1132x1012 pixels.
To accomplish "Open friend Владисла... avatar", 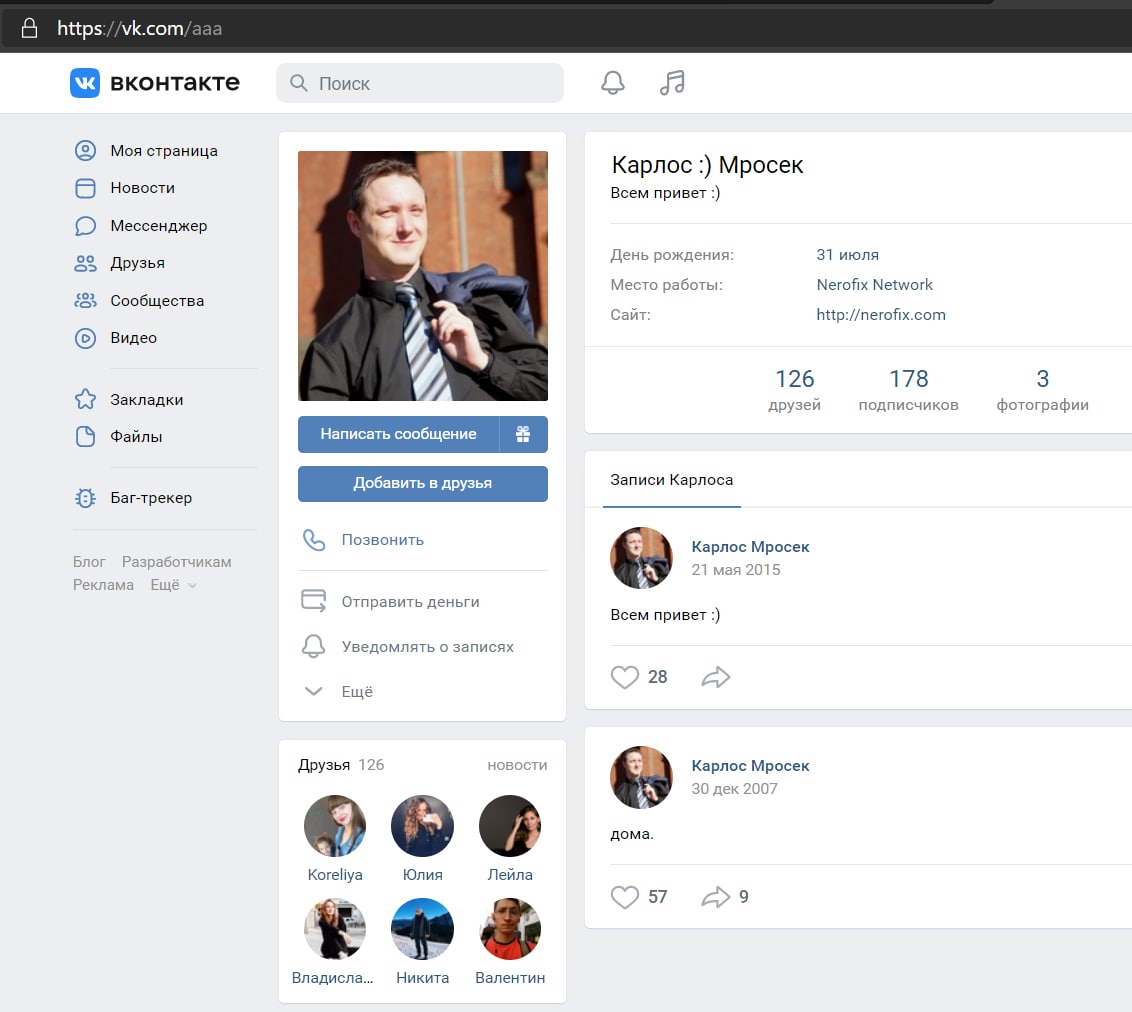I will click(x=335, y=929).
